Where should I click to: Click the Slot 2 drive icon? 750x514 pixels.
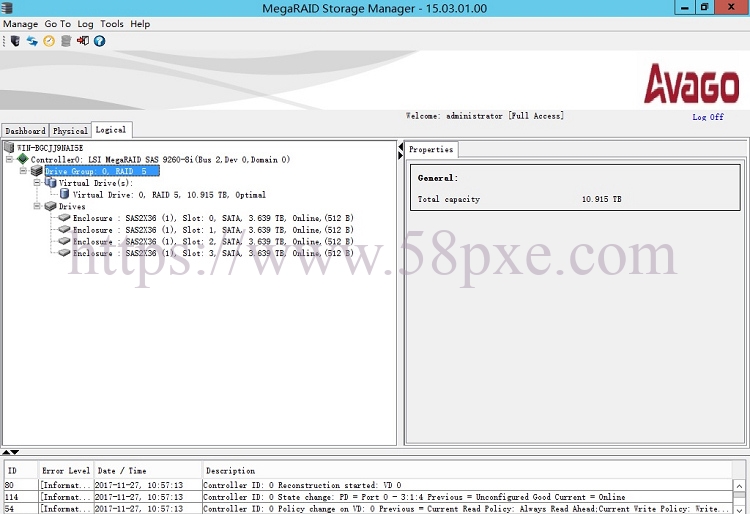tap(64, 241)
